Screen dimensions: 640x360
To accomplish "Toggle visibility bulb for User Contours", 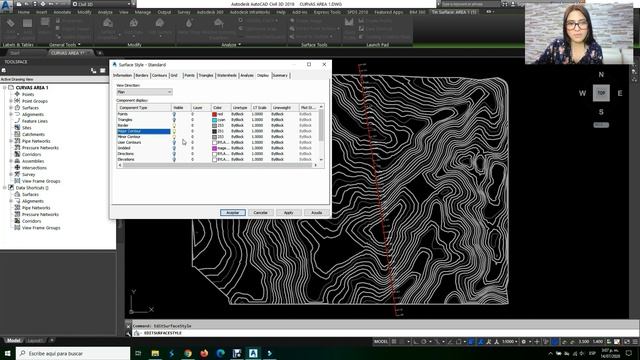I will coord(174,142).
